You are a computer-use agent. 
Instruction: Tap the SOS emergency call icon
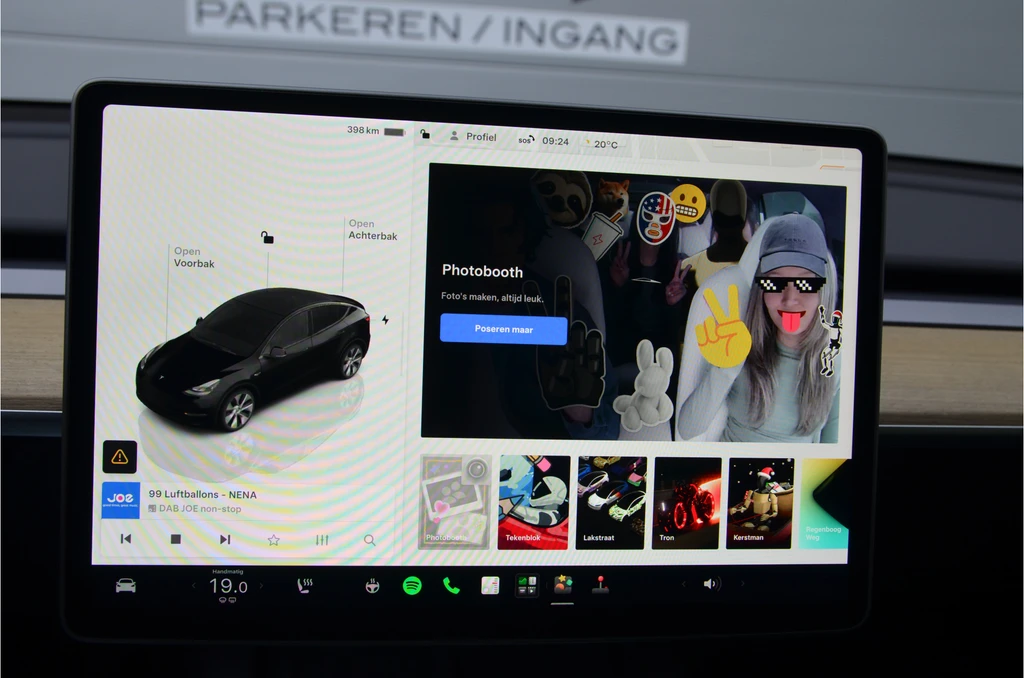[526, 140]
